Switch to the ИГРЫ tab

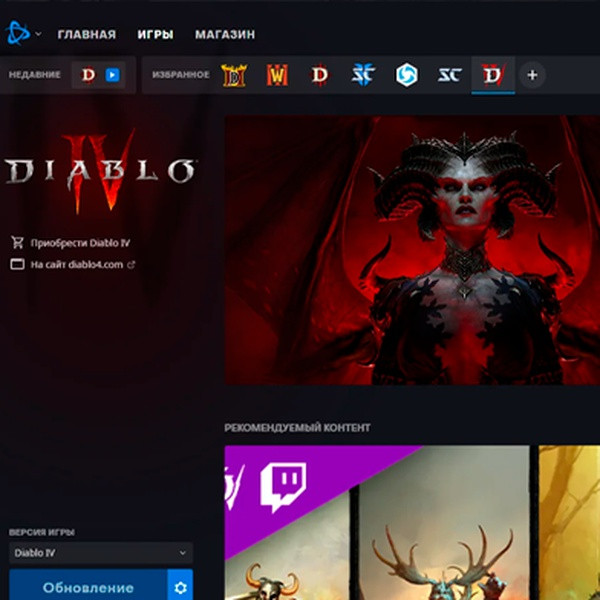(x=155, y=34)
